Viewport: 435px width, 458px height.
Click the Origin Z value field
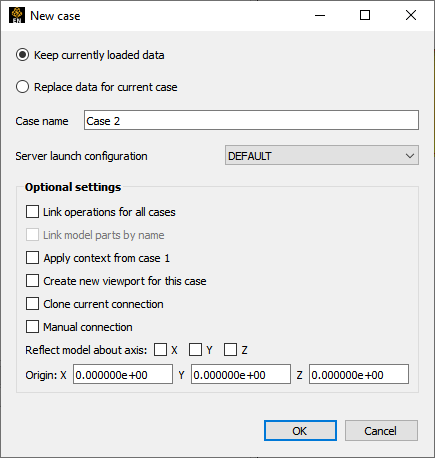pos(359,374)
